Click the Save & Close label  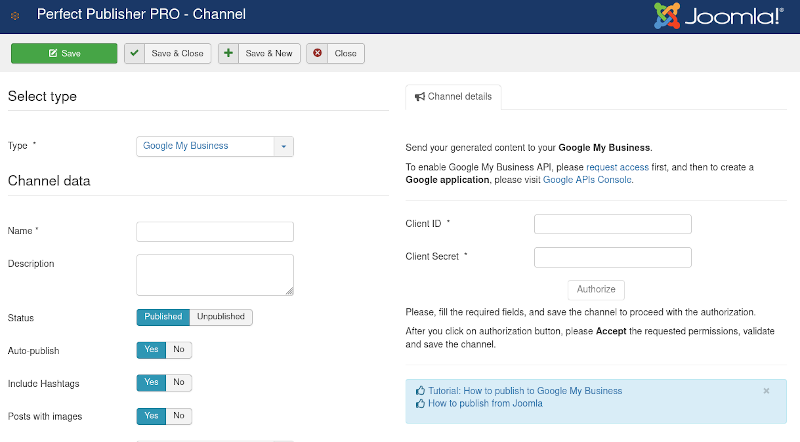(x=177, y=53)
